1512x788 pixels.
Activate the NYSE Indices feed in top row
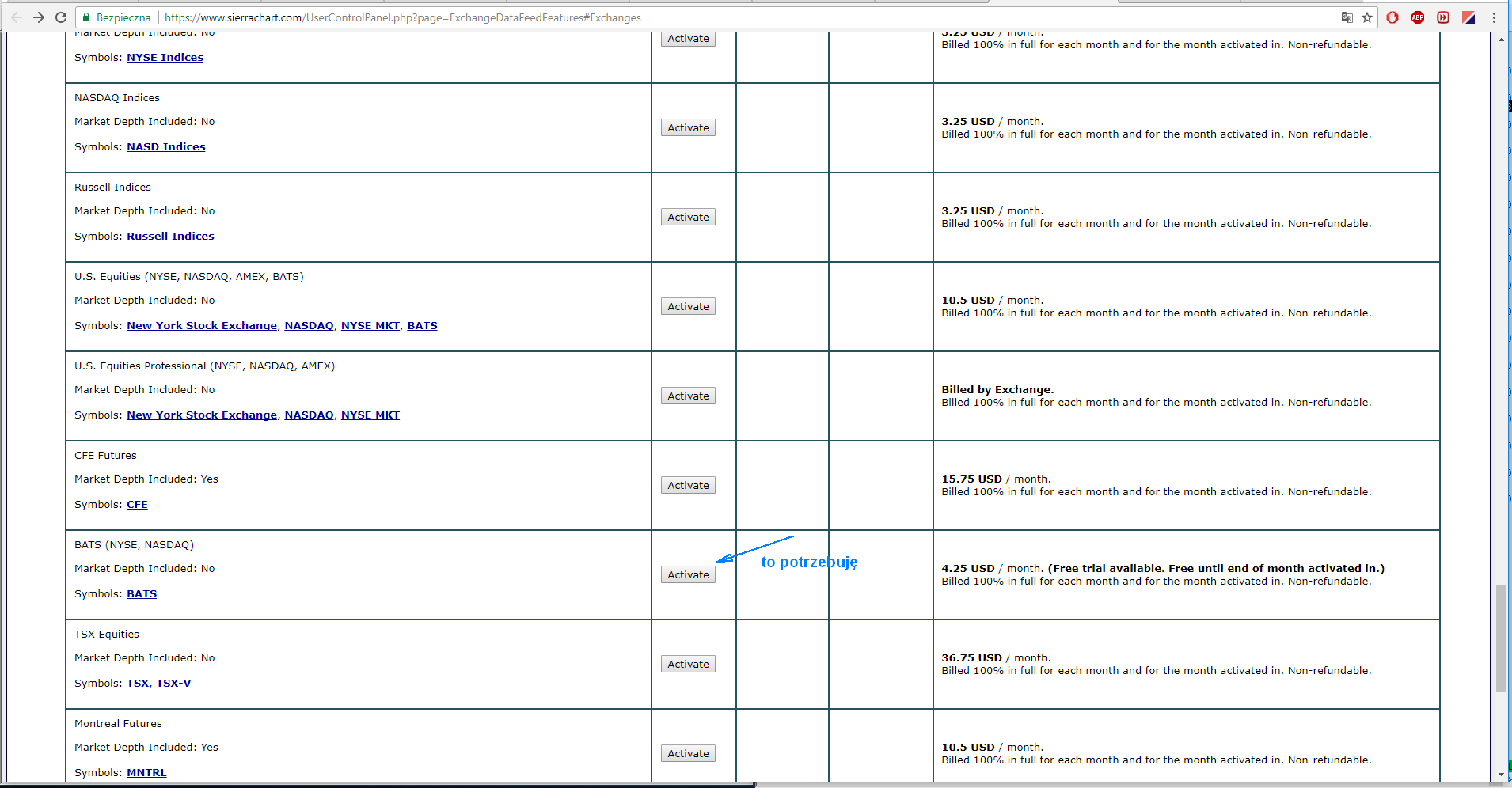[x=688, y=39]
